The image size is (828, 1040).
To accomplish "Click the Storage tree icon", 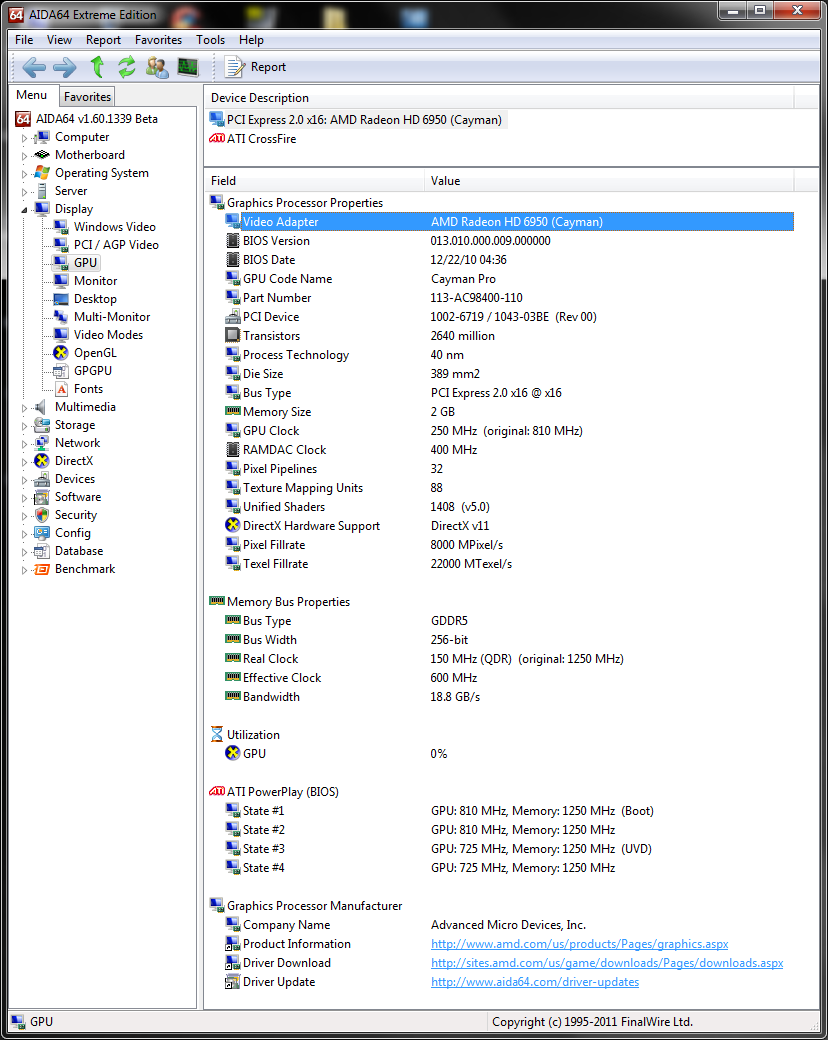I will tap(42, 424).
